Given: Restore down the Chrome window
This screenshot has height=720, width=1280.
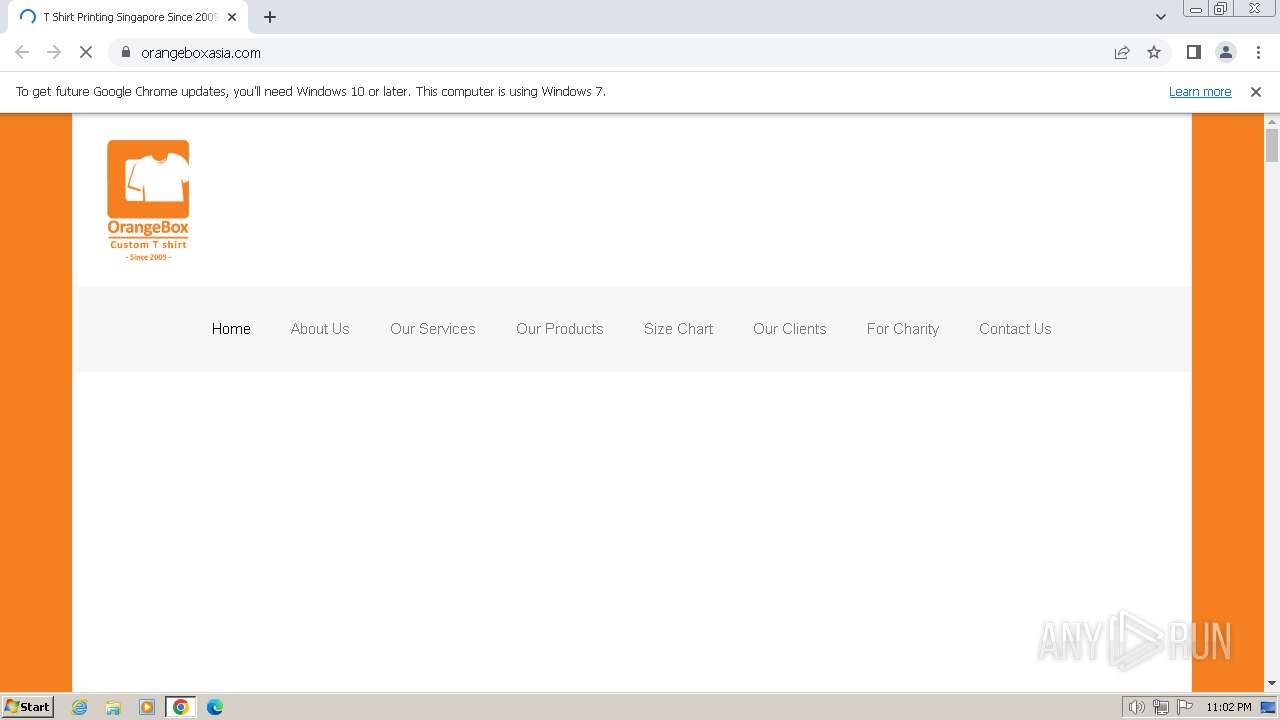Looking at the screenshot, I should [x=1221, y=9].
